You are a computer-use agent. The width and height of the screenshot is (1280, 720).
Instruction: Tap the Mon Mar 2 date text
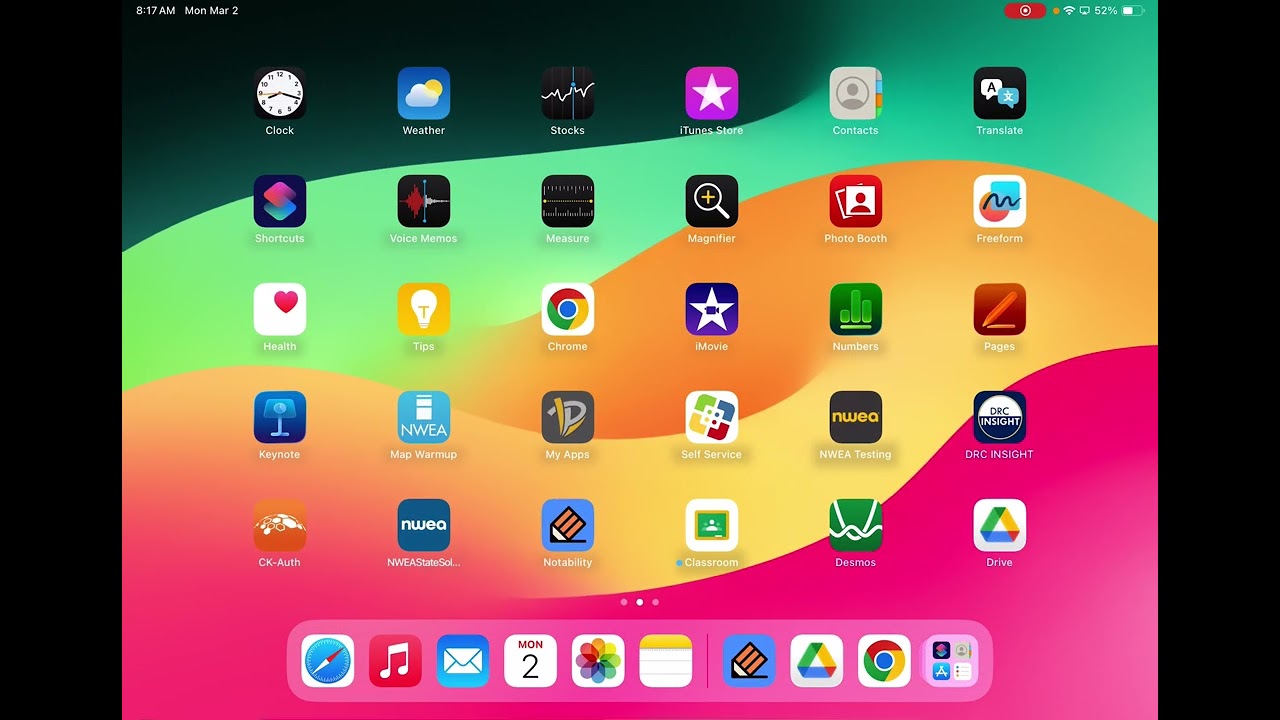click(211, 10)
